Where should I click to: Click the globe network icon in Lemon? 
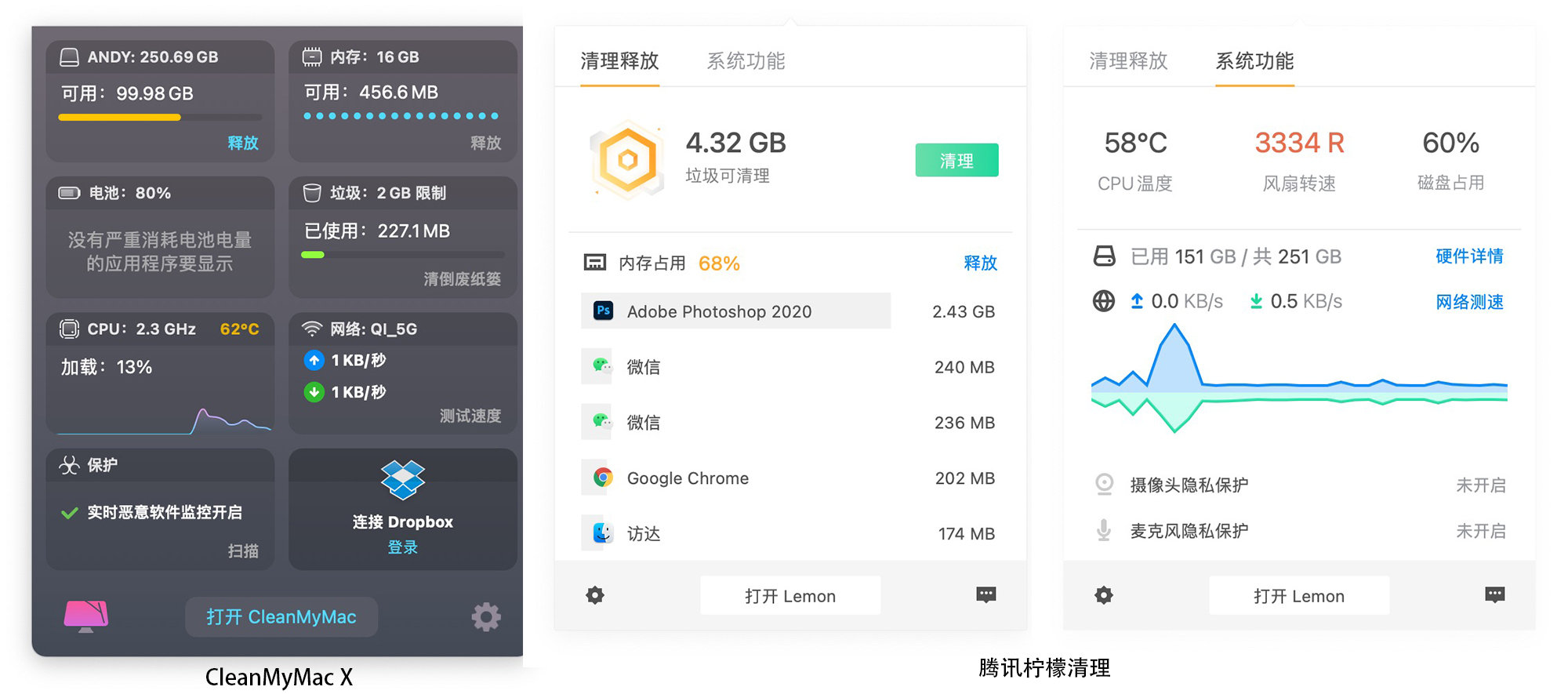(x=1104, y=301)
